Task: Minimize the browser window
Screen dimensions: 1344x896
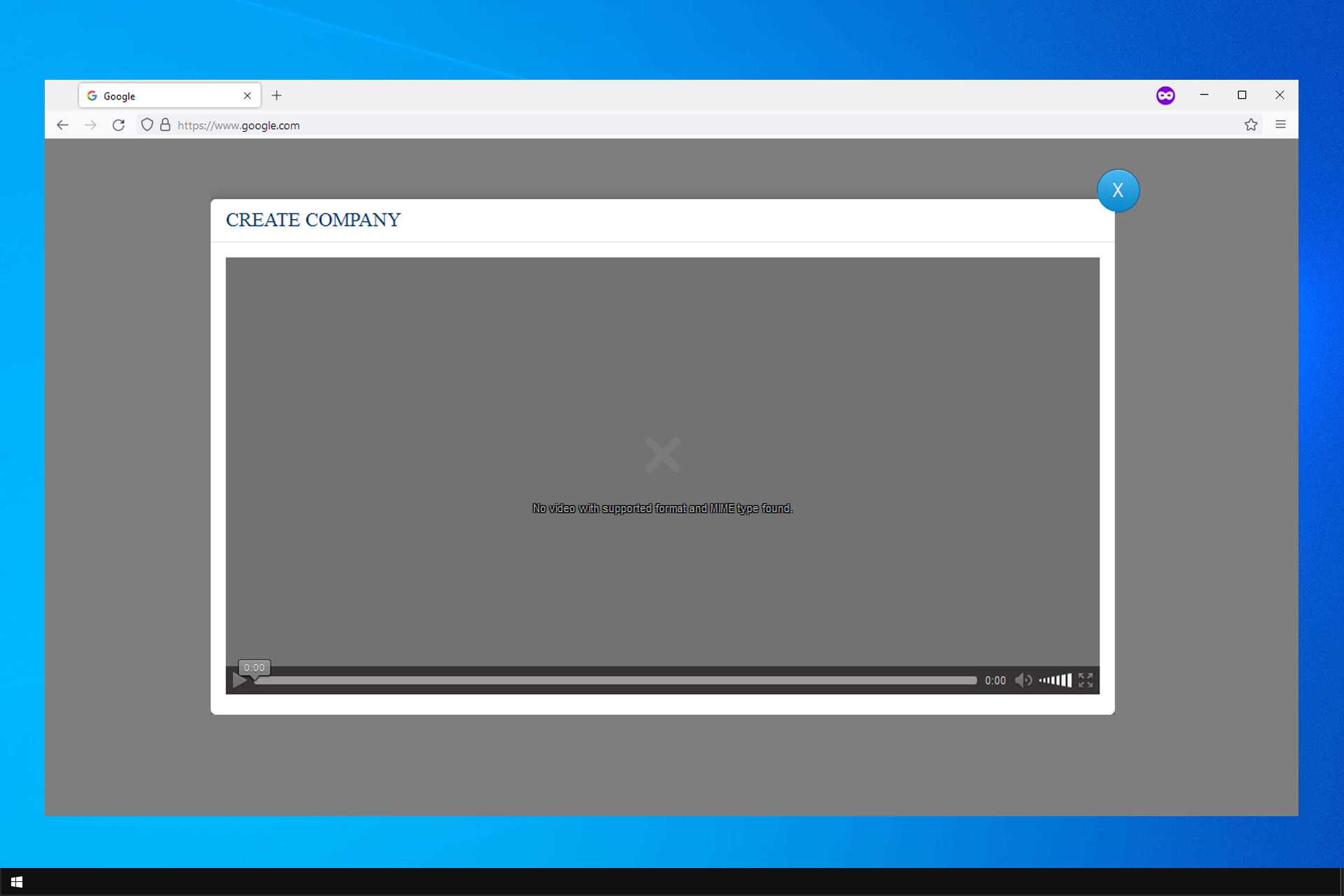Action: [x=1204, y=94]
